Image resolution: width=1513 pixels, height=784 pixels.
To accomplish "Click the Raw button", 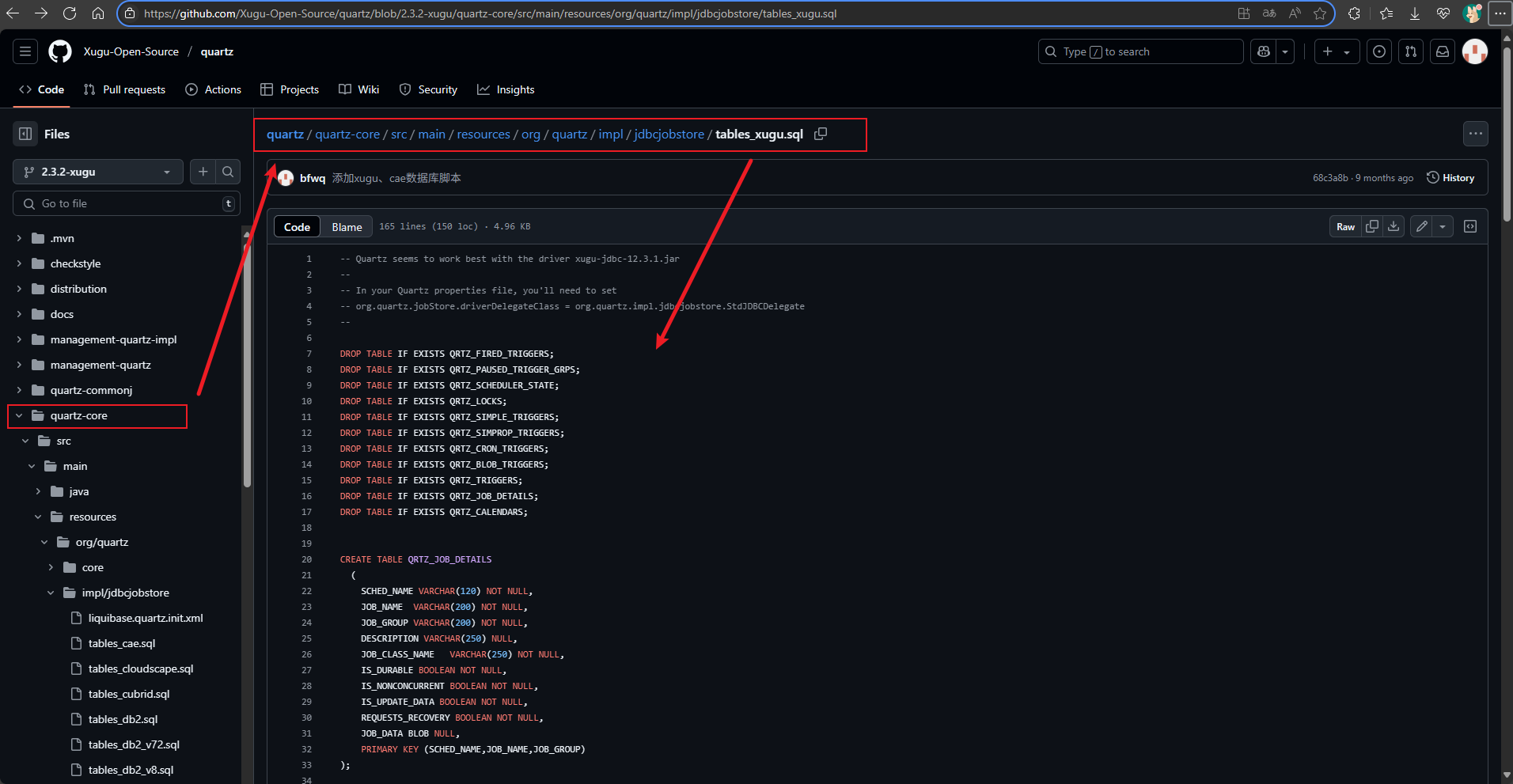I will [1345, 226].
